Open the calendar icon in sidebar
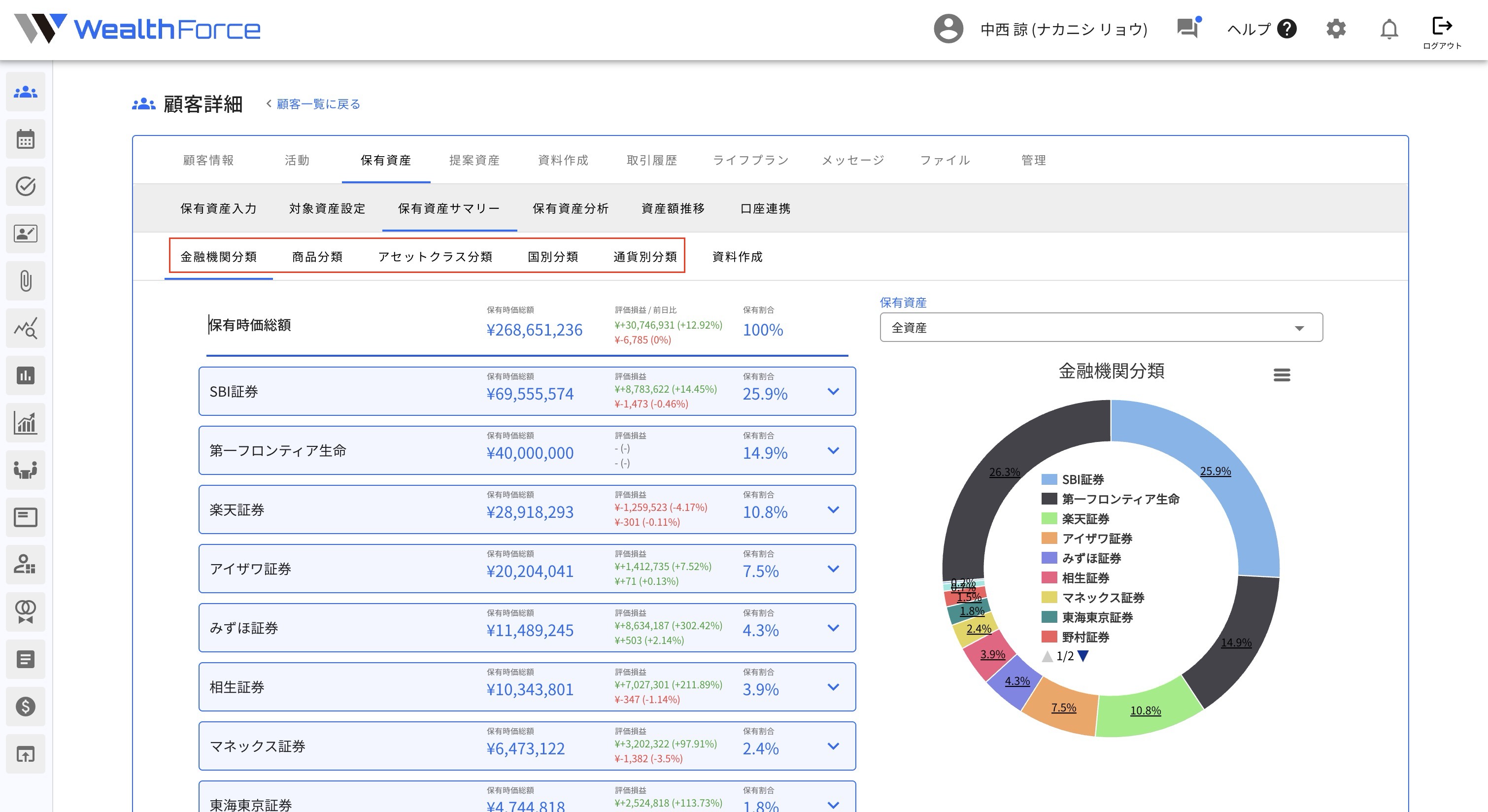The width and height of the screenshot is (1488, 812). click(26, 139)
